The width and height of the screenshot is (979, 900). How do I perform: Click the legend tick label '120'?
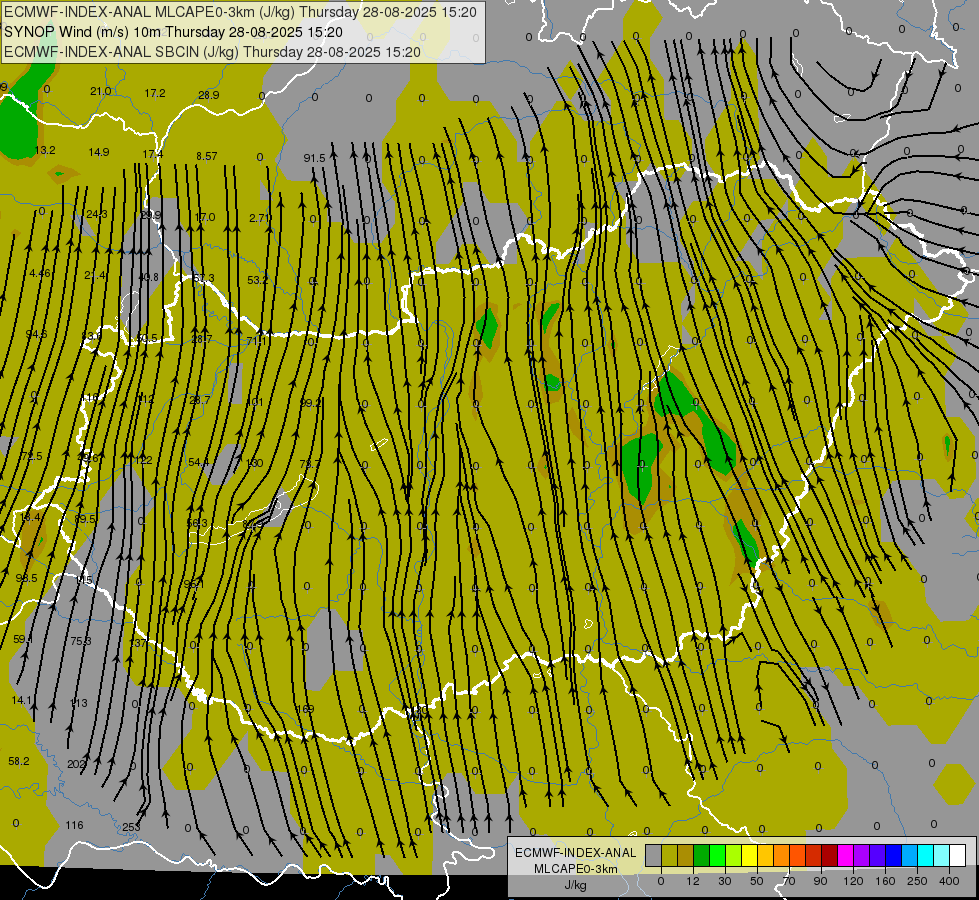point(854,881)
